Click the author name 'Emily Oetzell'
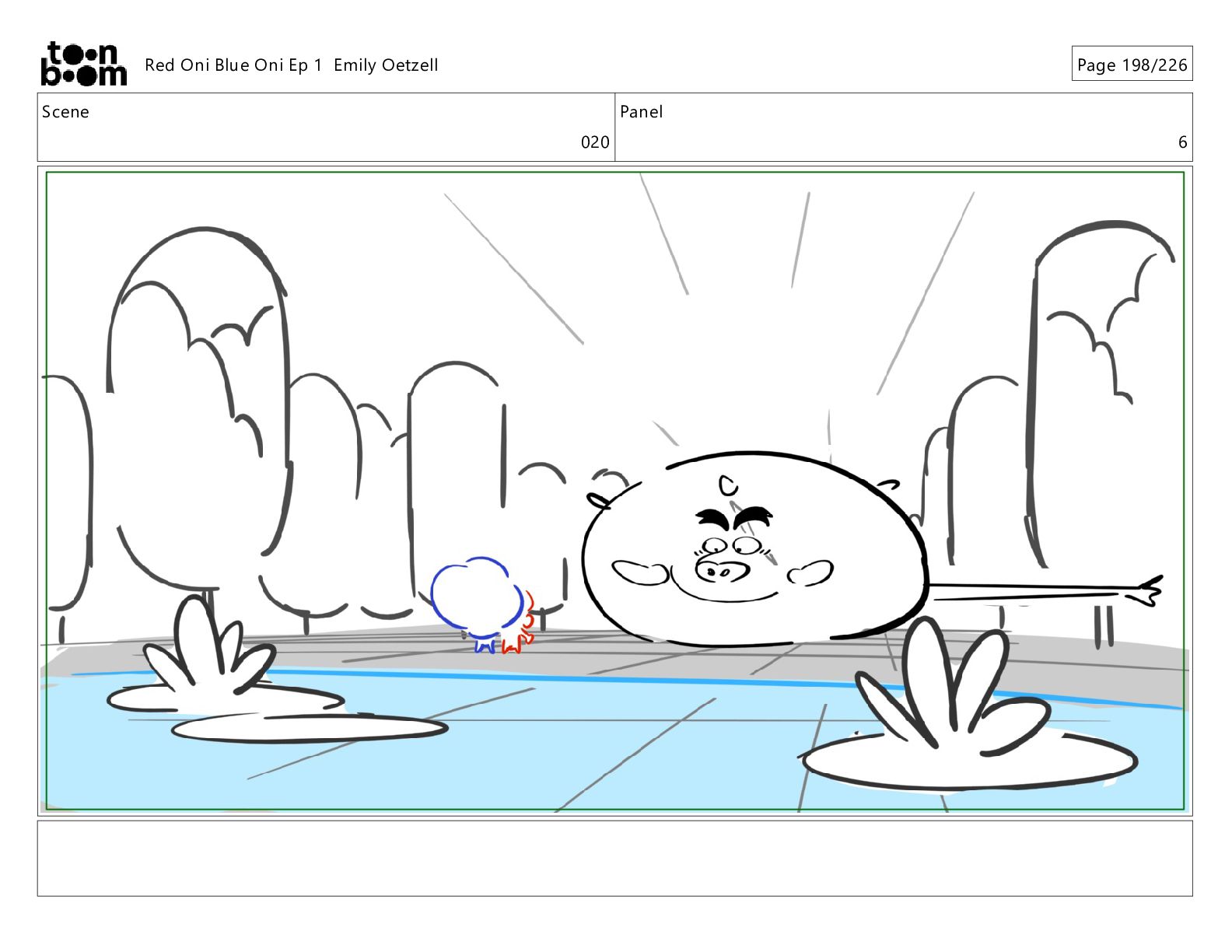 (x=386, y=65)
